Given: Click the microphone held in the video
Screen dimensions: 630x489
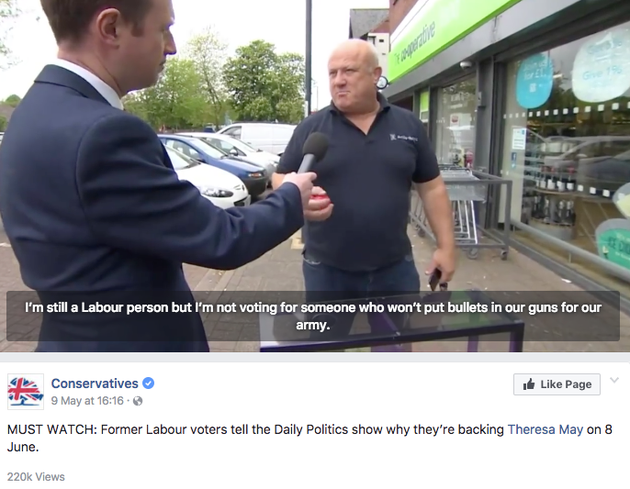Looking at the screenshot, I should pyautogui.click(x=312, y=153).
